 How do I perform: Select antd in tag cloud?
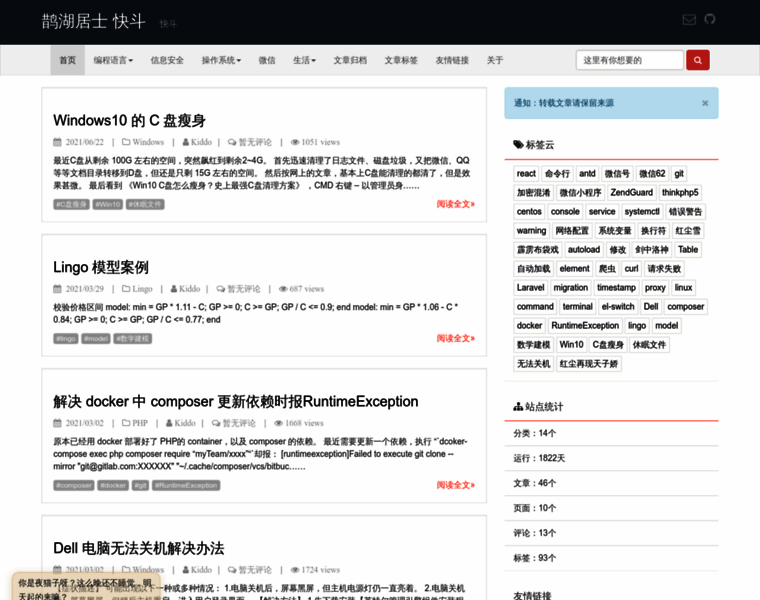click(587, 174)
